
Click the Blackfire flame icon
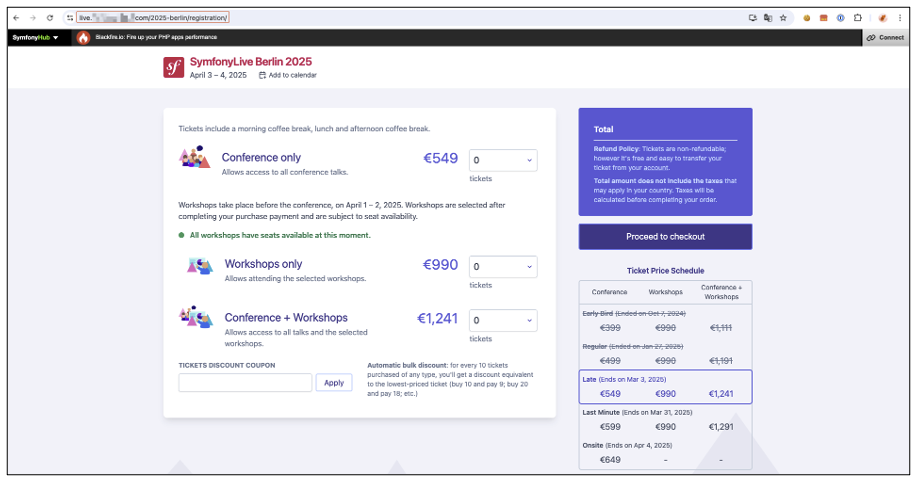coord(84,37)
